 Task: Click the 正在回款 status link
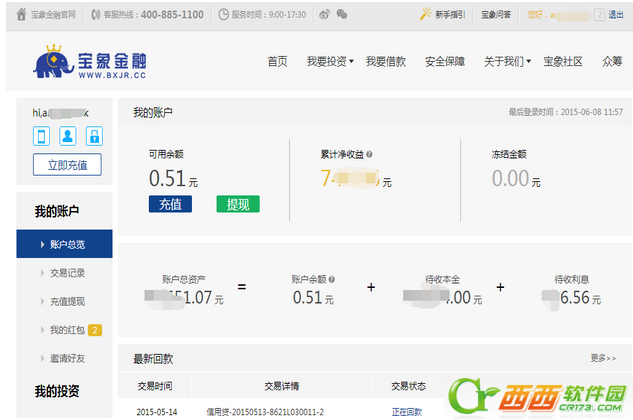click(407, 412)
